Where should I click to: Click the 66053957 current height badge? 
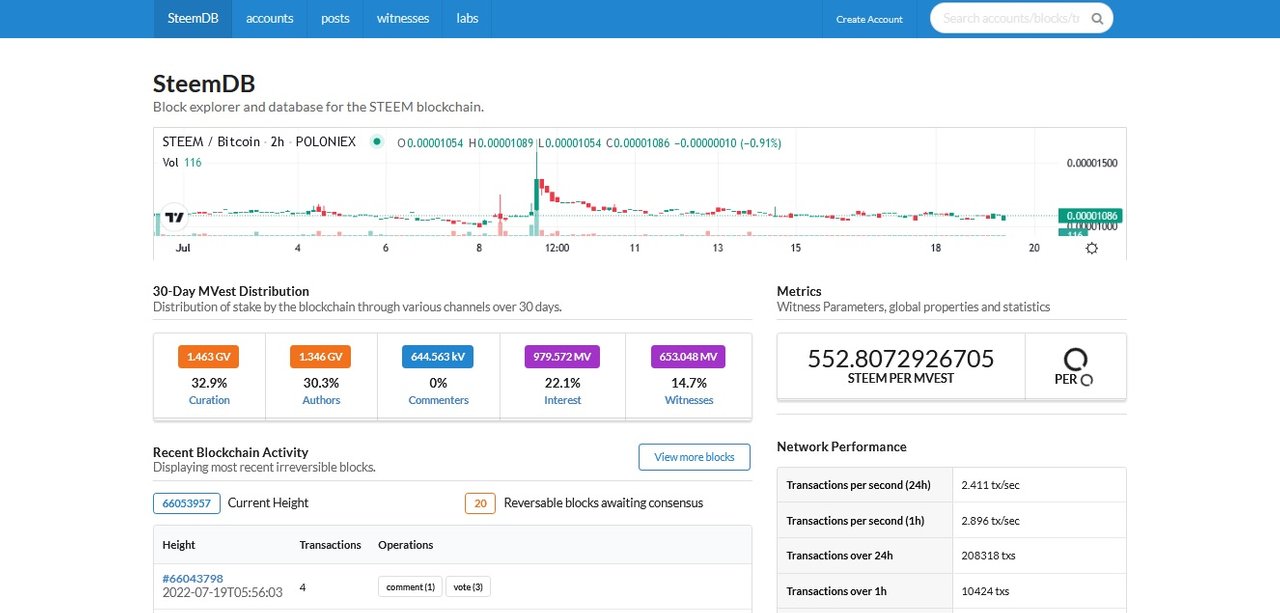186,503
